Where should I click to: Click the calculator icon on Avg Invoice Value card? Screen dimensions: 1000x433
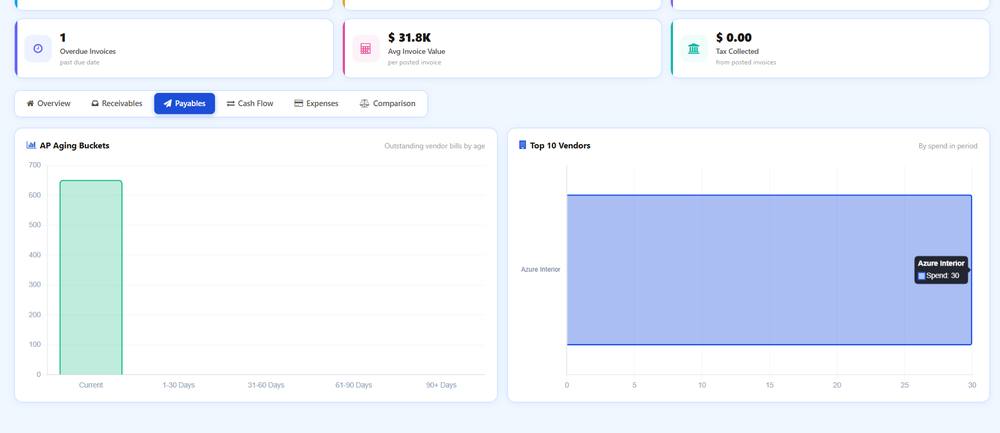click(x=365, y=48)
